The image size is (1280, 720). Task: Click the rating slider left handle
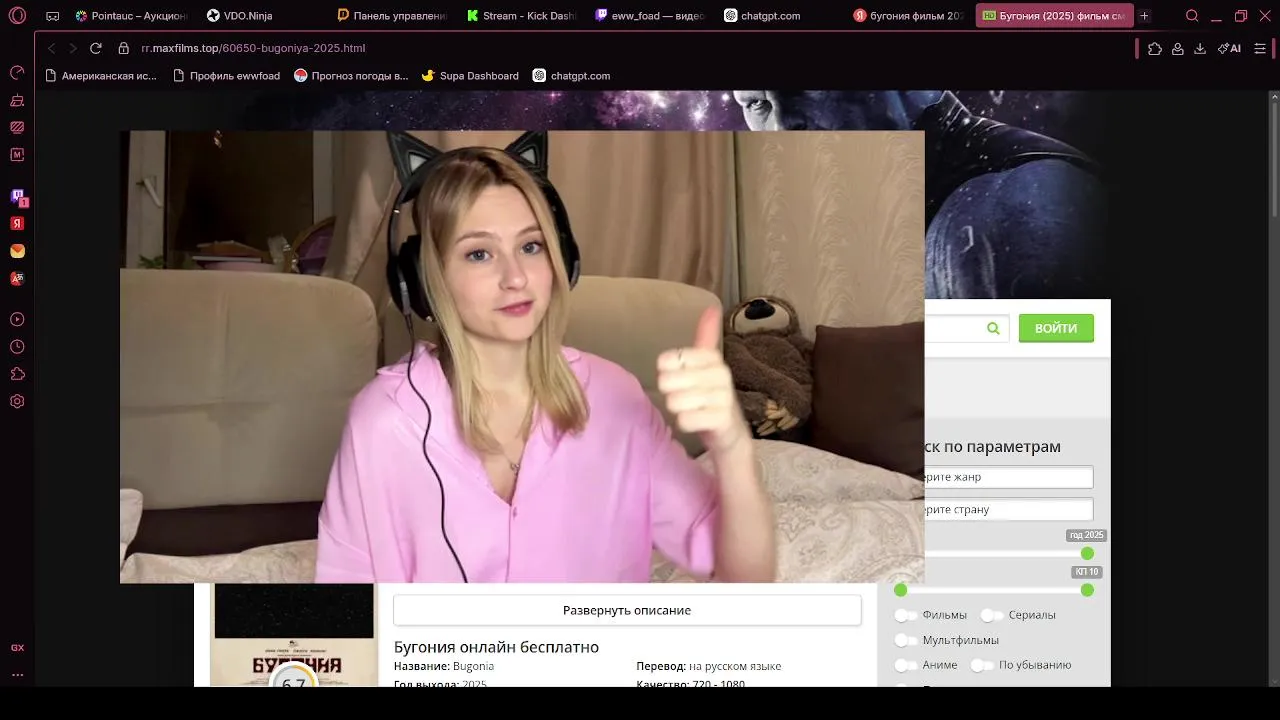tap(900, 590)
